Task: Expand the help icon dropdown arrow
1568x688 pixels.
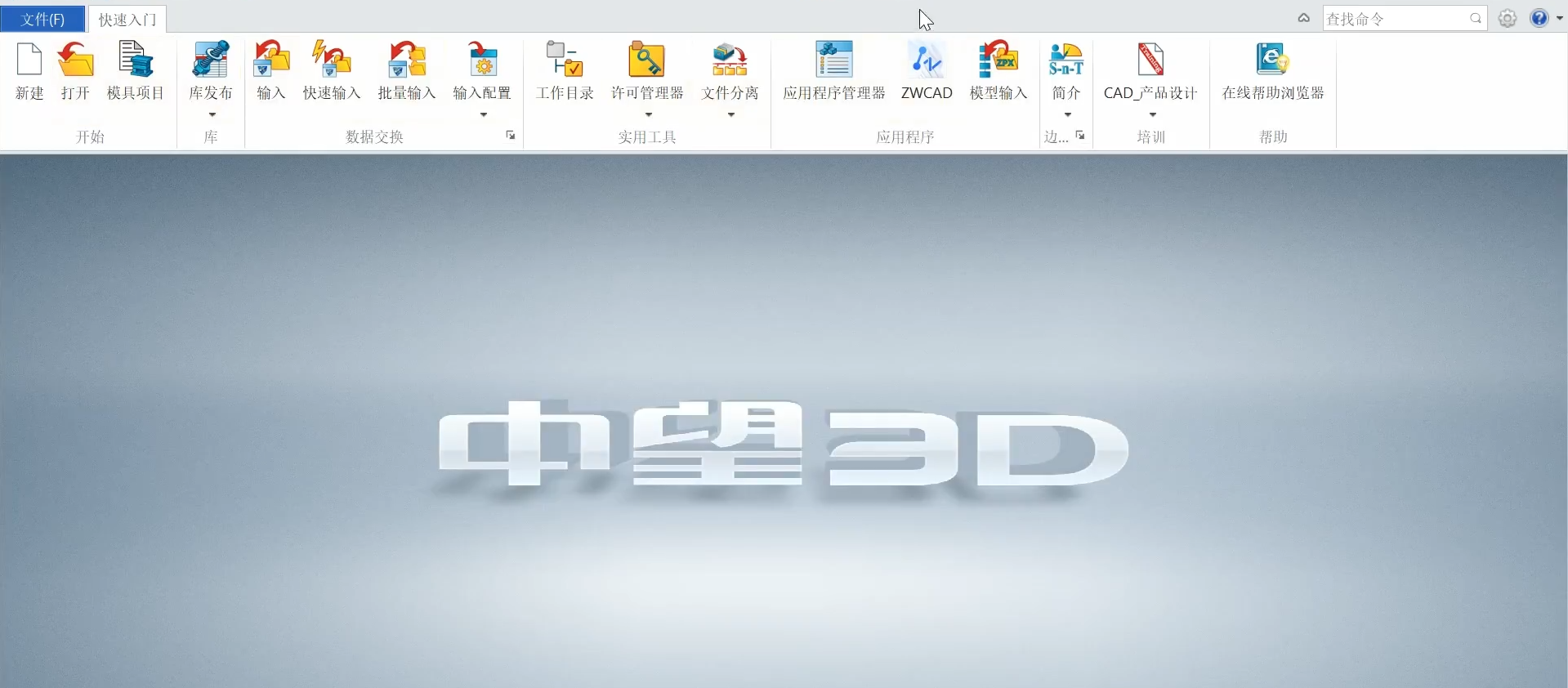Action: click(x=1560, y=19)
